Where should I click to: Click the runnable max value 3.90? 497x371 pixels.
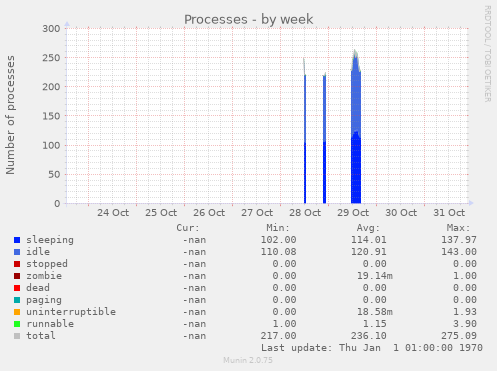pyautogui.click(x=465, y=324)
